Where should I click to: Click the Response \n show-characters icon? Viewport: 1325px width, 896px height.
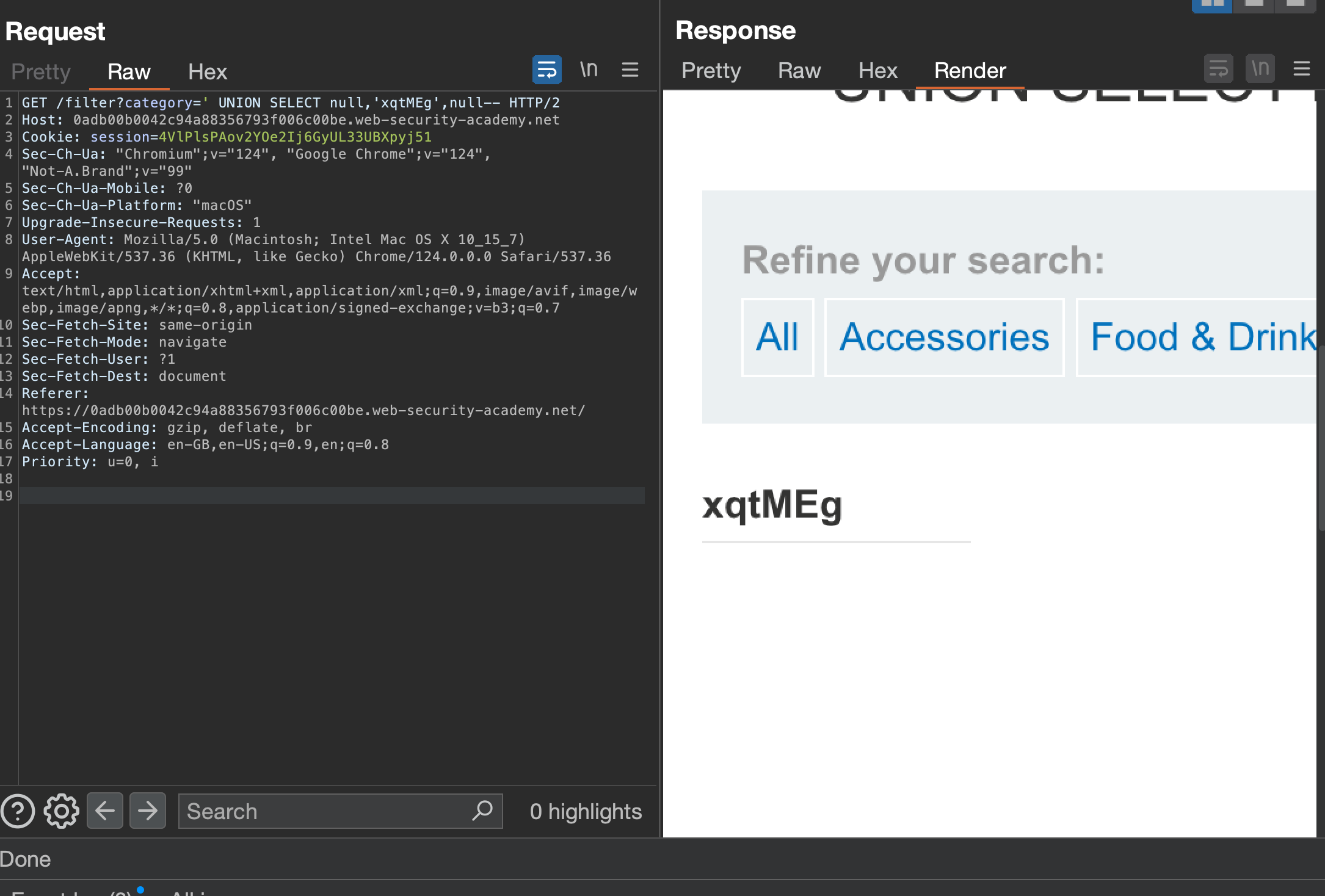(x=1260, y=68)
